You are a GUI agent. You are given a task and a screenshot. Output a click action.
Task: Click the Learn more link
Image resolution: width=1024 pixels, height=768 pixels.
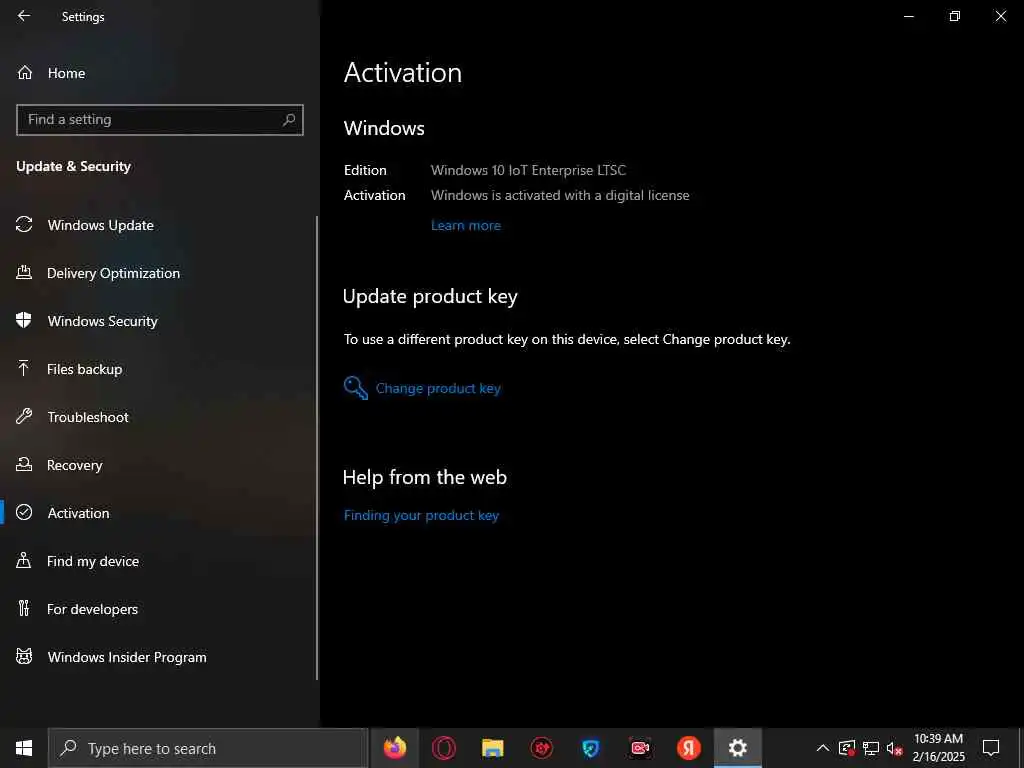466,225
